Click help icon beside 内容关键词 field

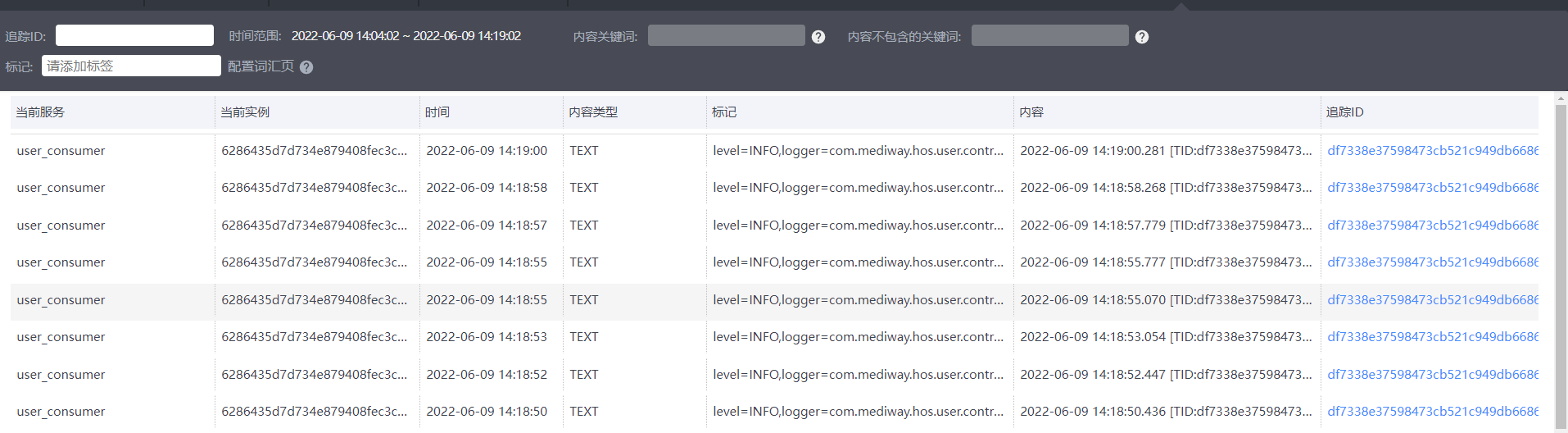(818, 37)
